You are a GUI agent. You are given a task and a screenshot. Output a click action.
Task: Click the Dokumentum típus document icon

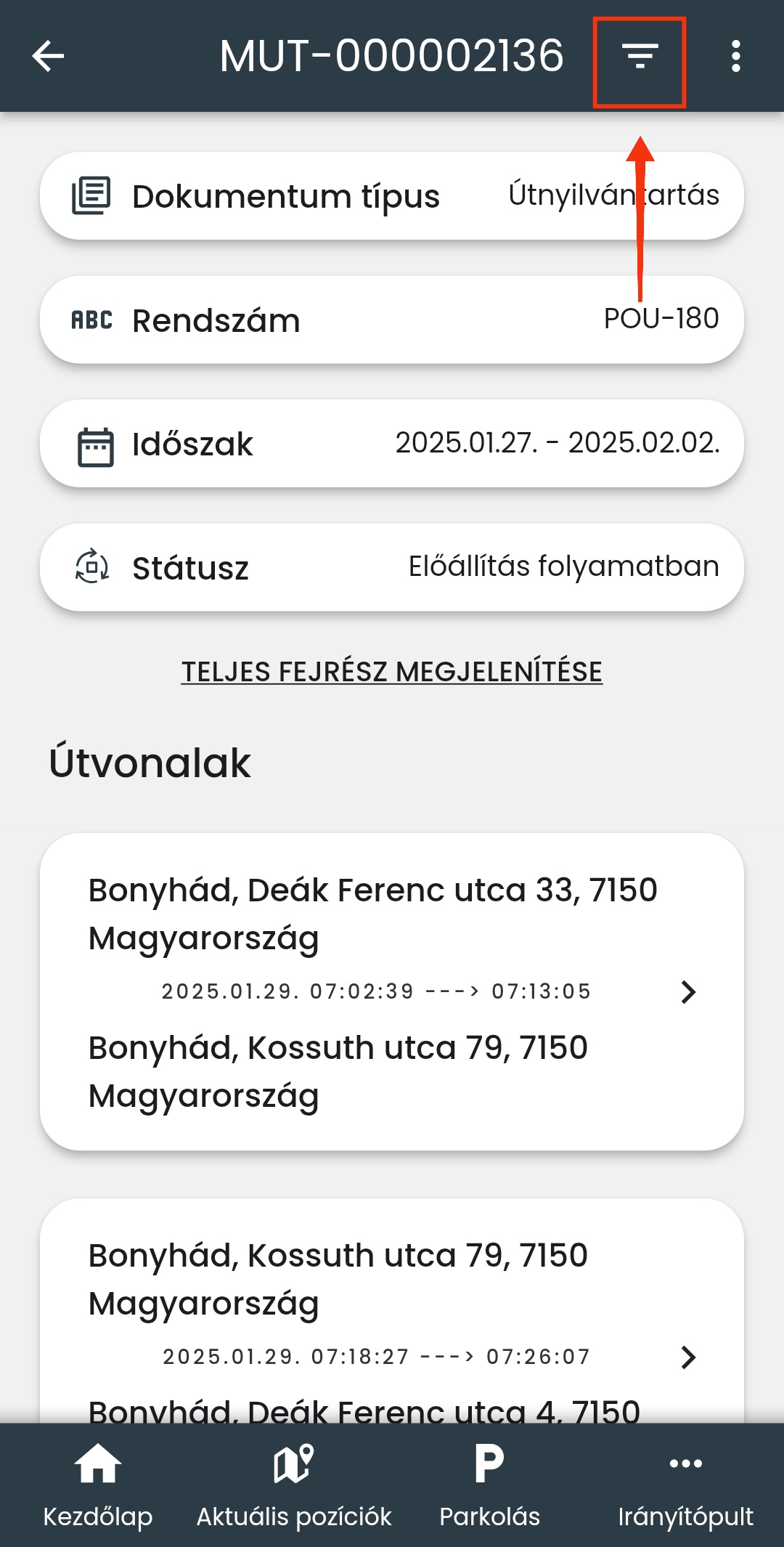(x=91, y=196)
